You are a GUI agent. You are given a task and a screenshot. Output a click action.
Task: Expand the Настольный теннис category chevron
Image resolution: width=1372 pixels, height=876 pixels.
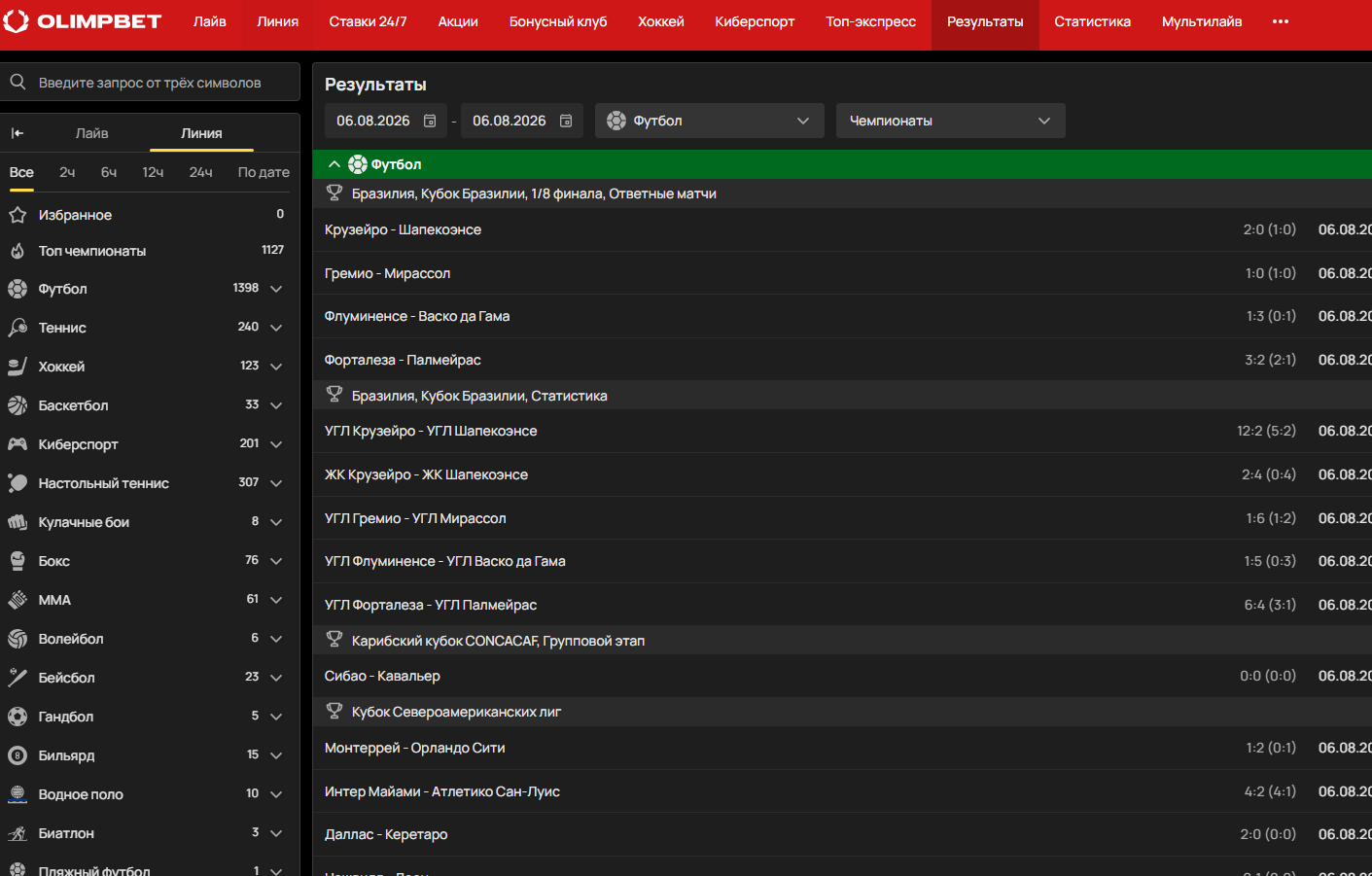(x=276, y=483)
